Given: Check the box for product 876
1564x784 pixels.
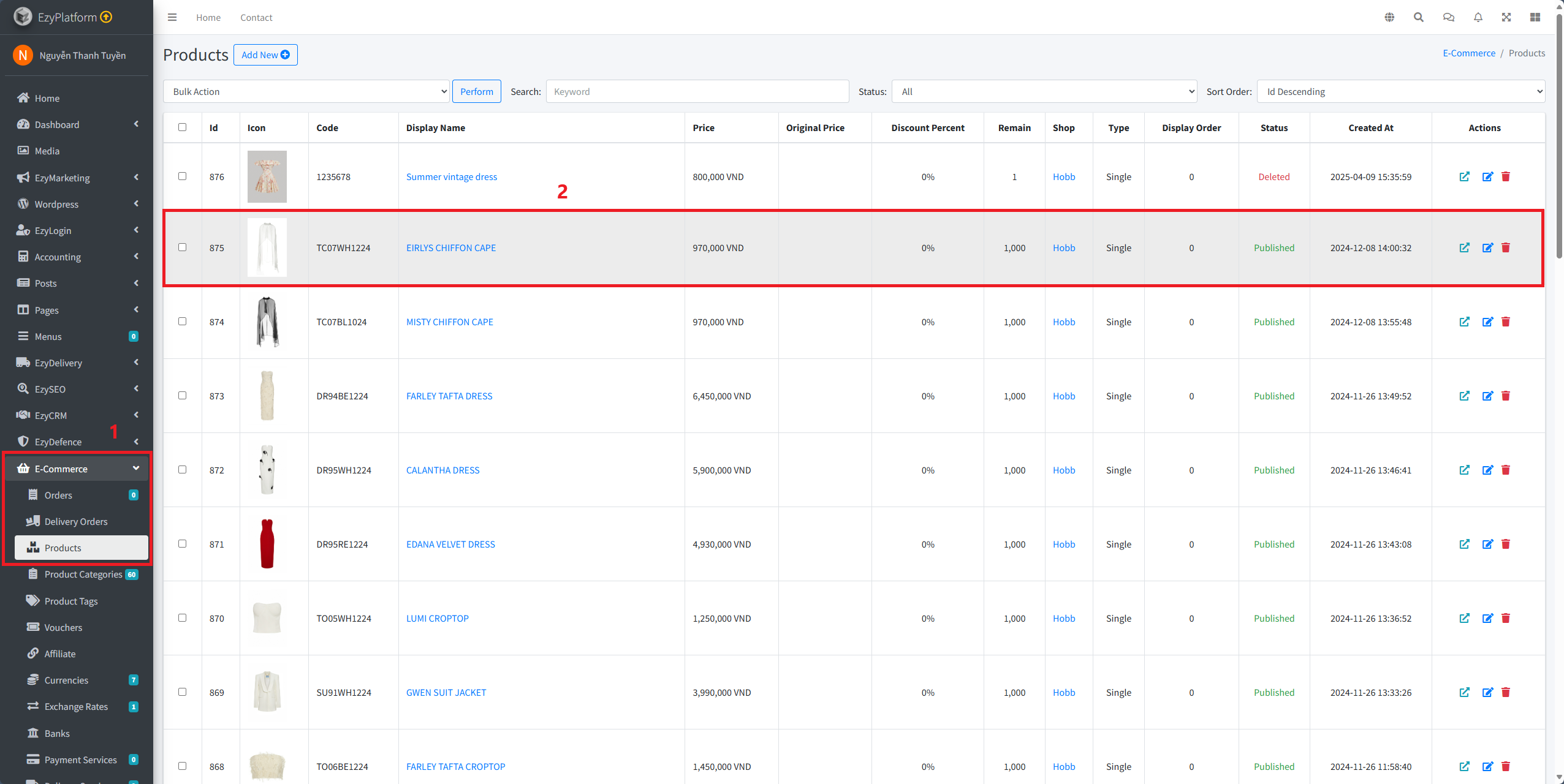Looking at the screenshot, I should [182, 176].
